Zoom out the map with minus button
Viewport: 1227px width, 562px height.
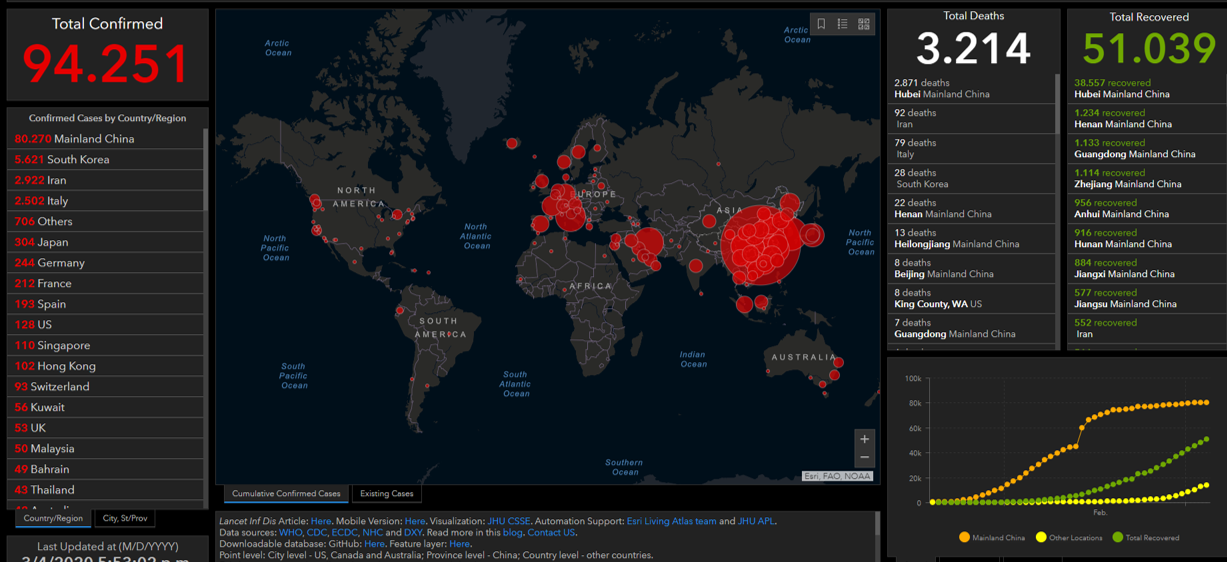tap(864, 458)
